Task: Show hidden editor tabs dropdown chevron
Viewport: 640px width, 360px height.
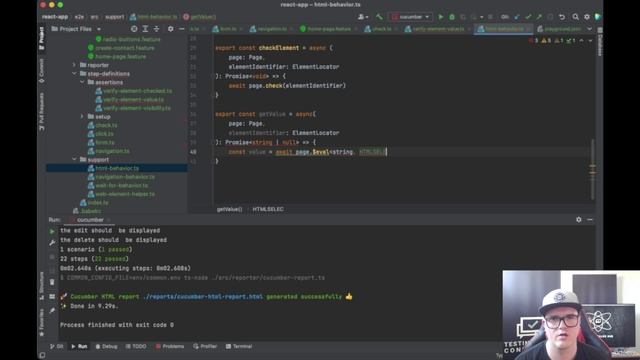Action: click(x=589, y=29)
